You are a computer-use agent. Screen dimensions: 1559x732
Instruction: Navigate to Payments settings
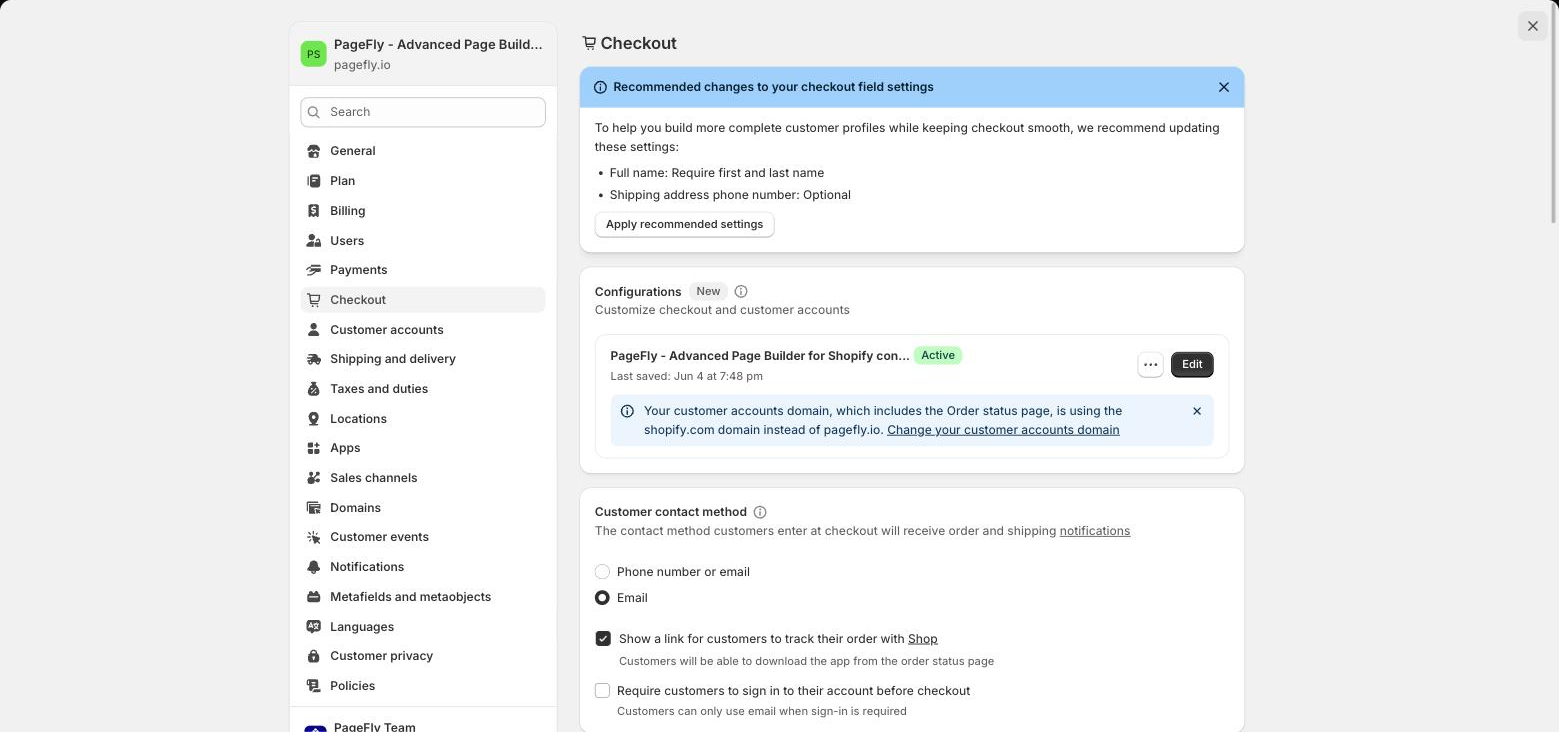click(423, 270)
